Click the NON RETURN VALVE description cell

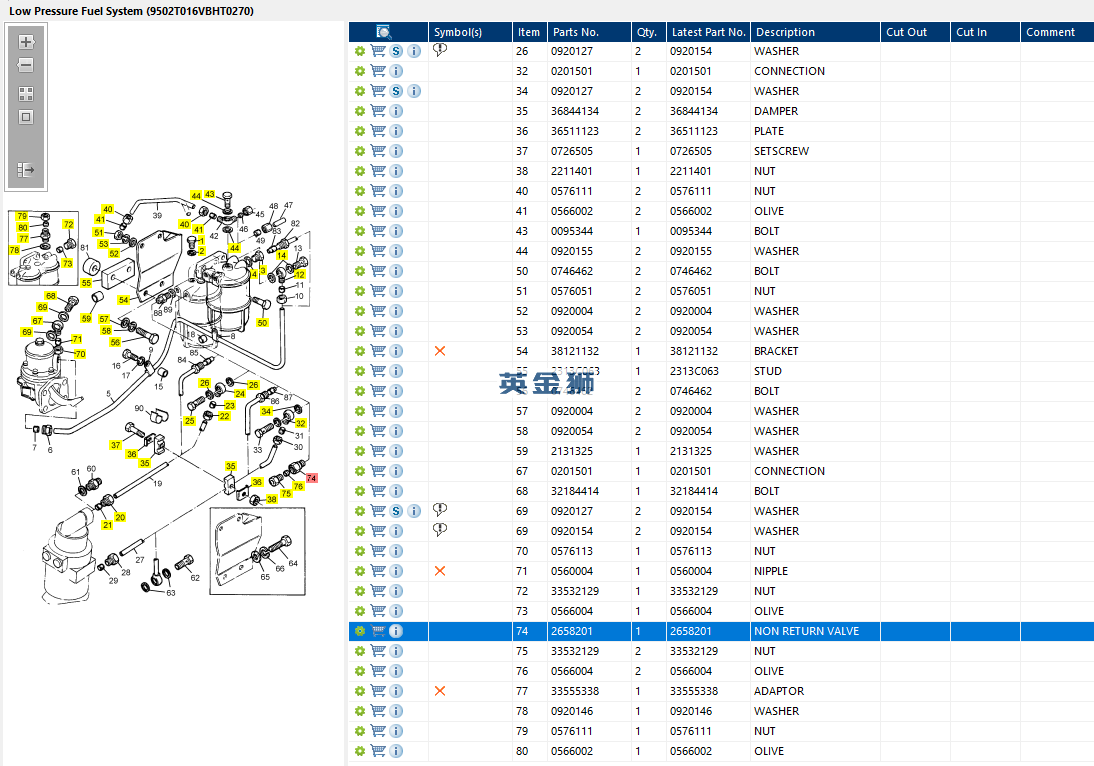[815, 631]
